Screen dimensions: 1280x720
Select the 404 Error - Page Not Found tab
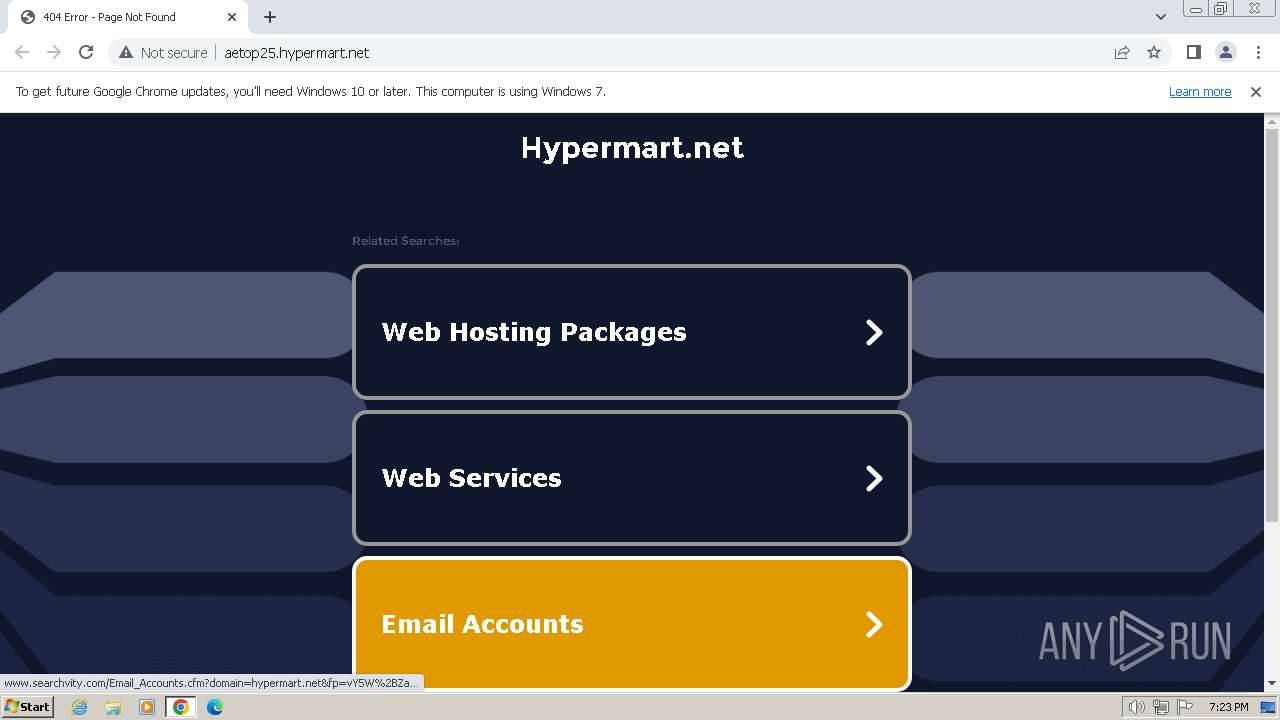point(129,17)
